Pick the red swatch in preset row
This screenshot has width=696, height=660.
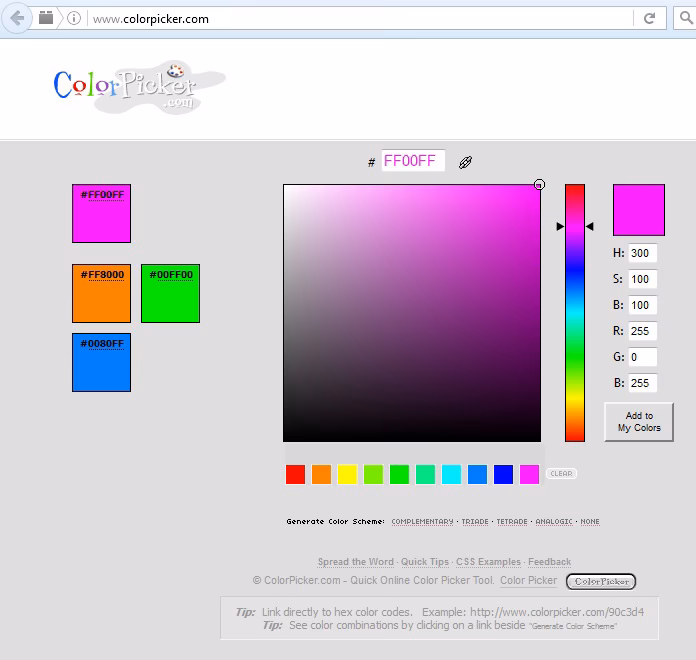[295, 474]
